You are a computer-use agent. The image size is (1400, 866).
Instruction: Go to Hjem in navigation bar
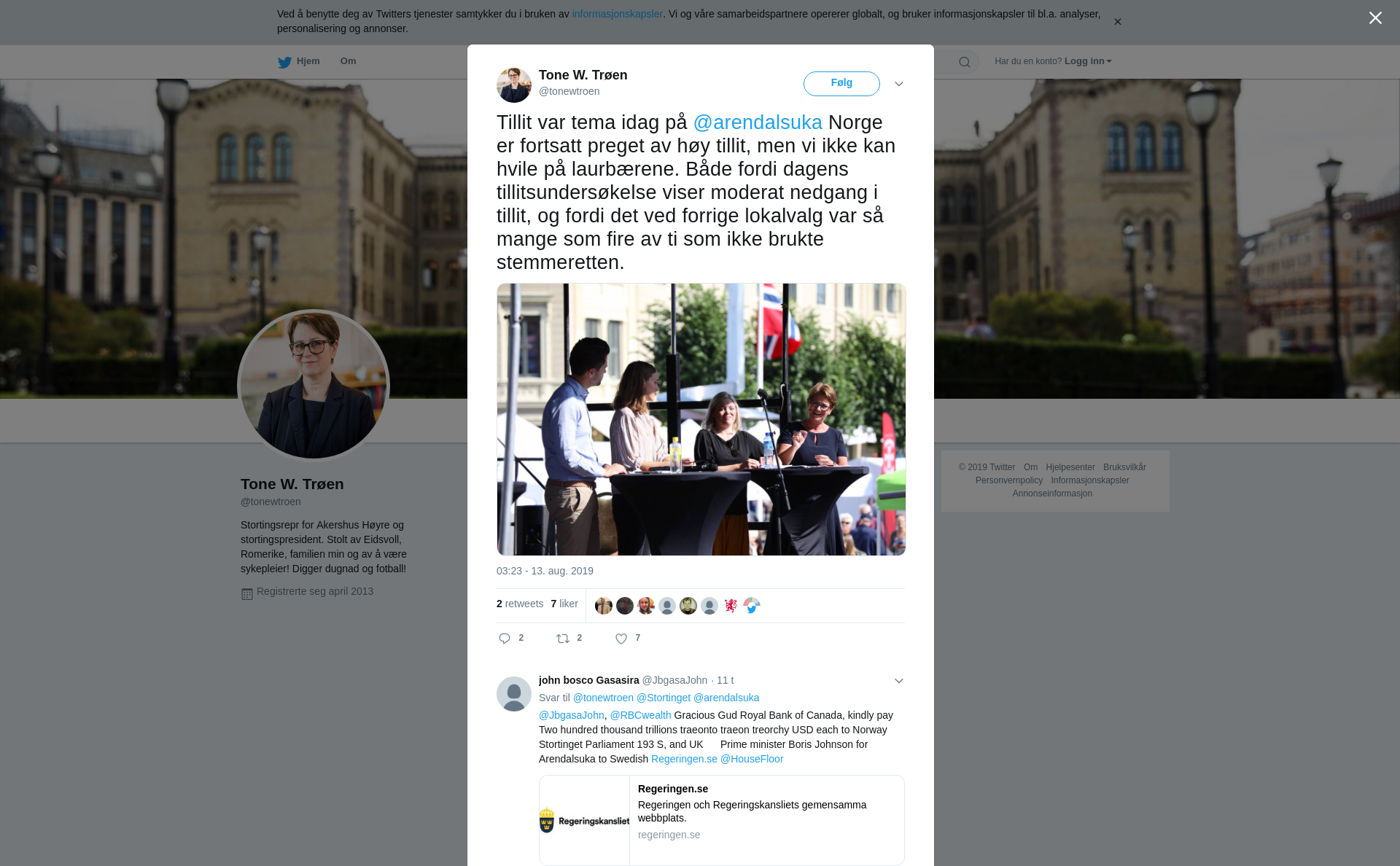[x=308, y=61]
